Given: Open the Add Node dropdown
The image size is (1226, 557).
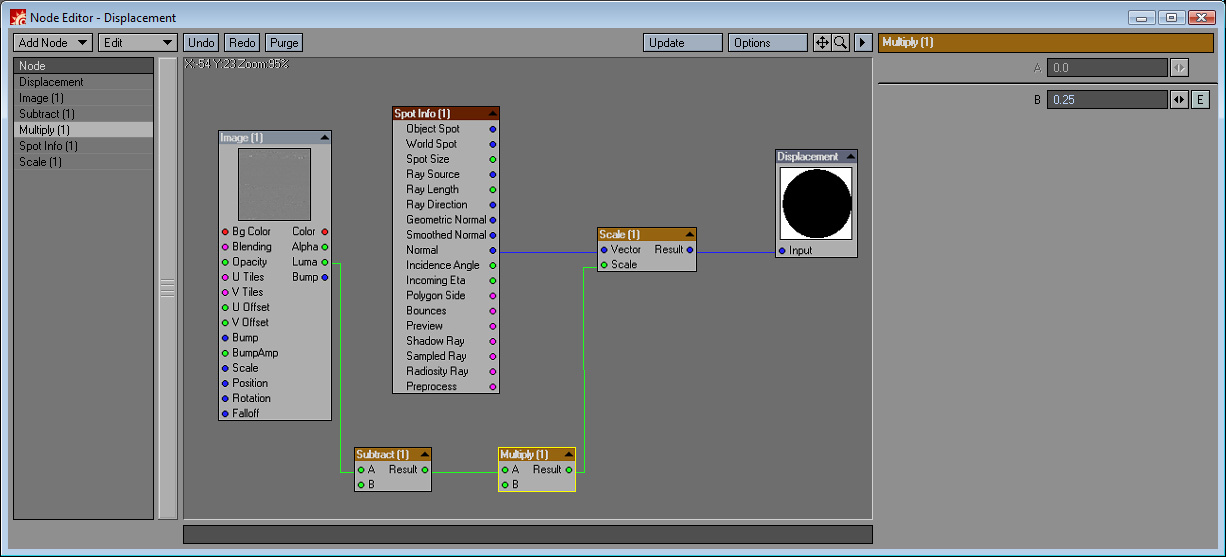Looking at the screenshot, I should pyautogui.click(x=53, y=43).
